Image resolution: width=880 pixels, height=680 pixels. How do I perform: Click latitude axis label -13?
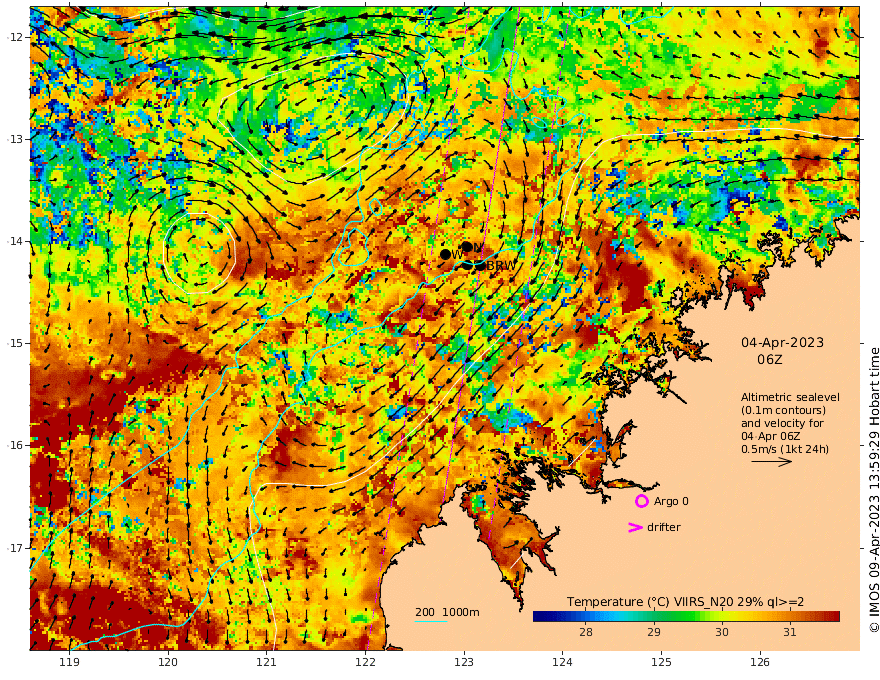[x=15, y=139]
